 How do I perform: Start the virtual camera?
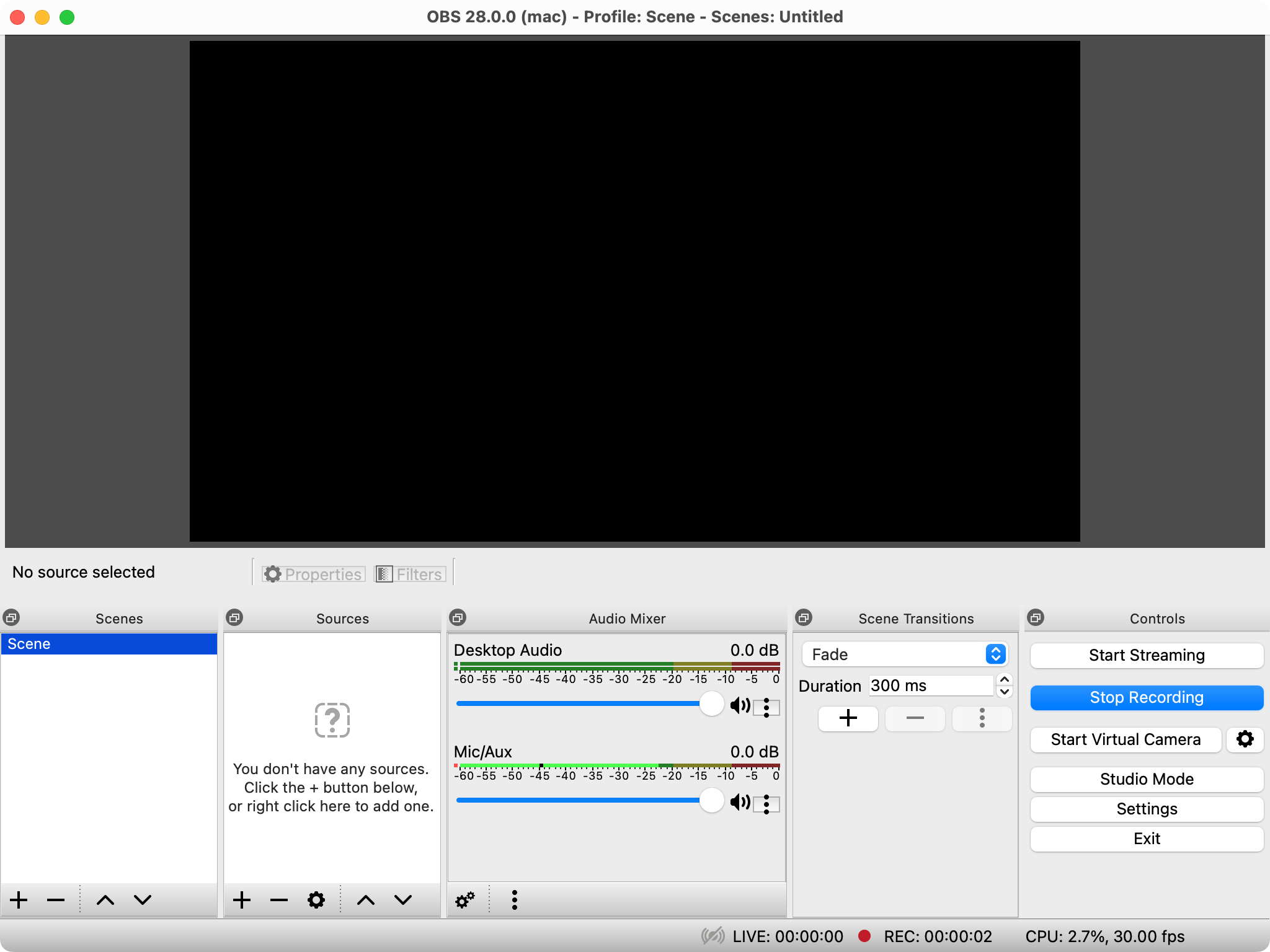(1125, 739)
